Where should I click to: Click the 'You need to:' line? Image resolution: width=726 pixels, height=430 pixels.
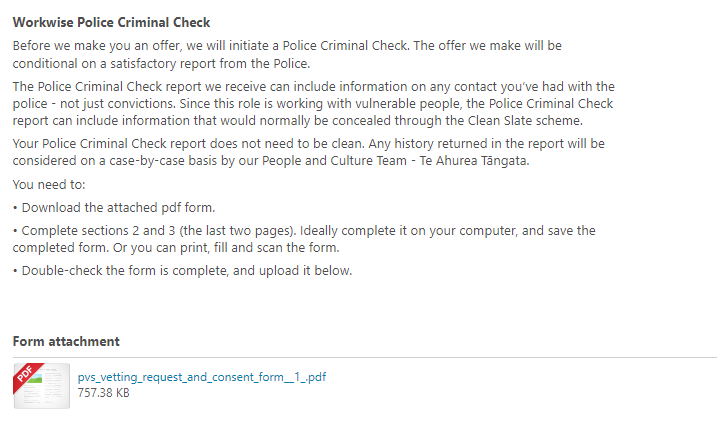coord(49,185)
